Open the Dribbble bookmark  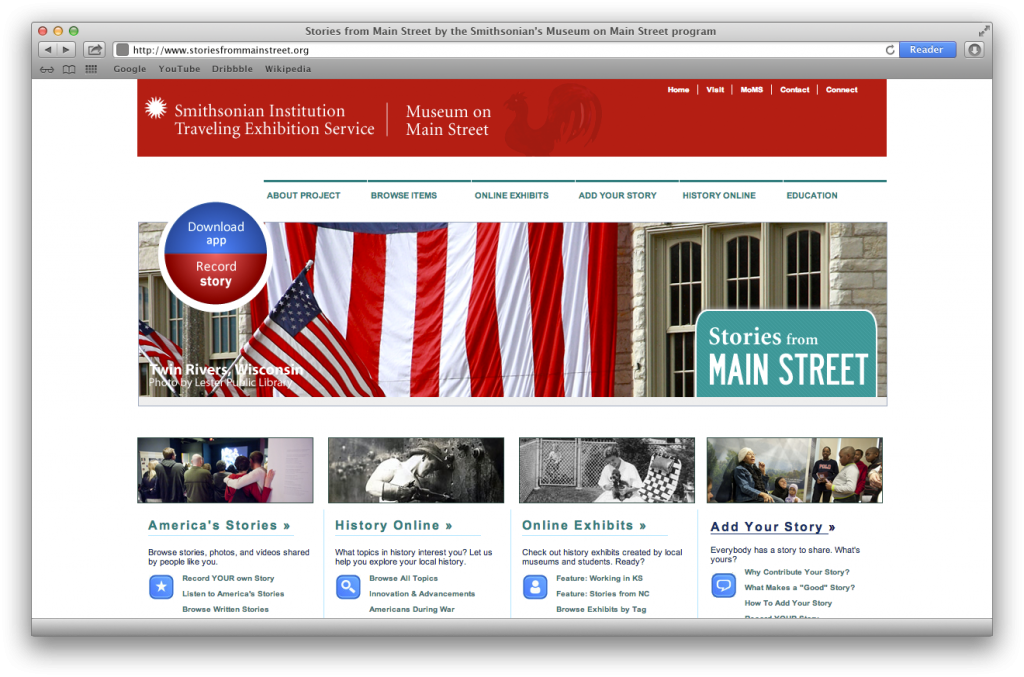tap(232, 69)
